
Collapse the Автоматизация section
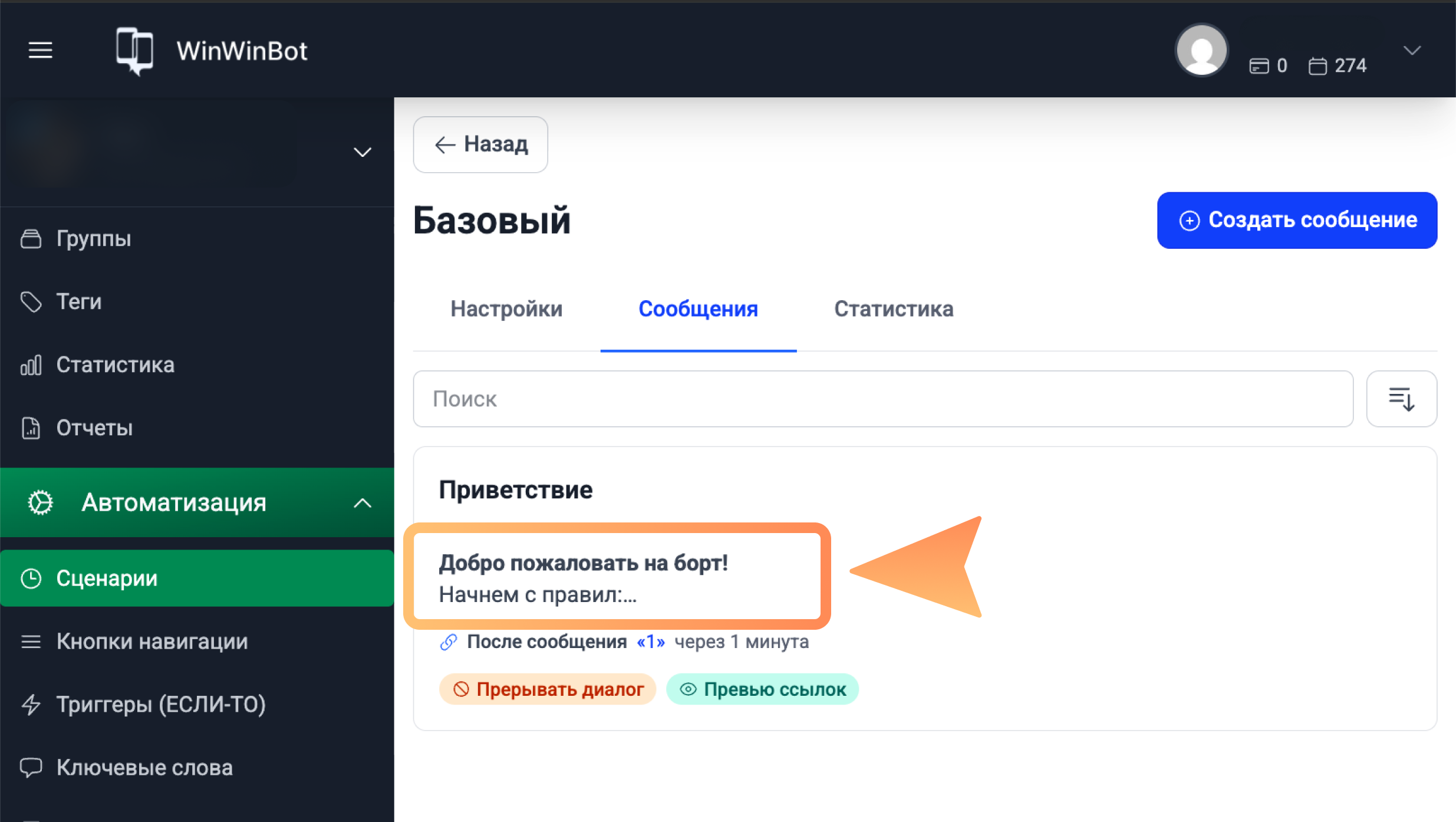click(x=362, y=503)
